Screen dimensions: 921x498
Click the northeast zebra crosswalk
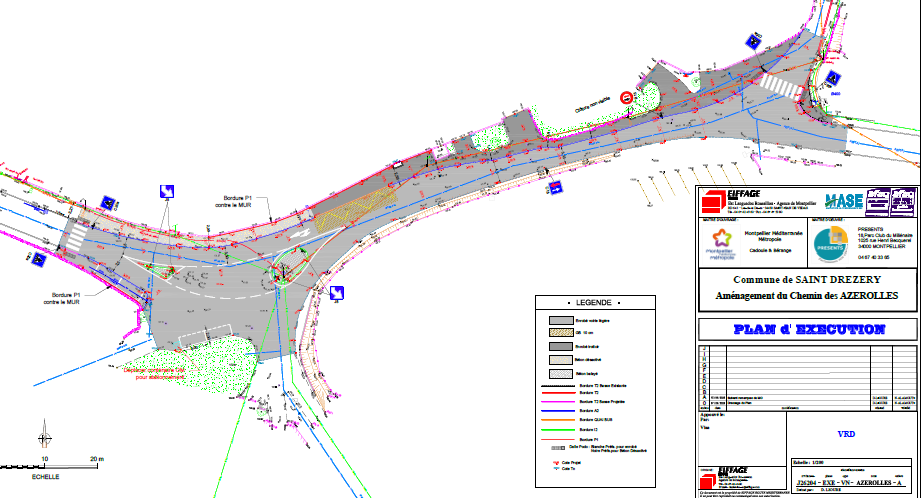(x=781, y=86)
